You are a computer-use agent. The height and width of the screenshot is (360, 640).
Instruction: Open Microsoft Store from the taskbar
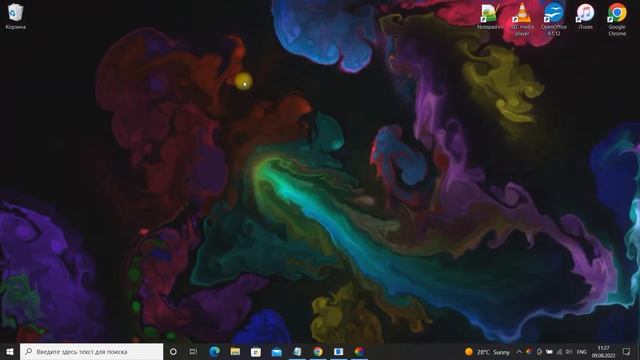pyautogui.click(x=256, y=351)
